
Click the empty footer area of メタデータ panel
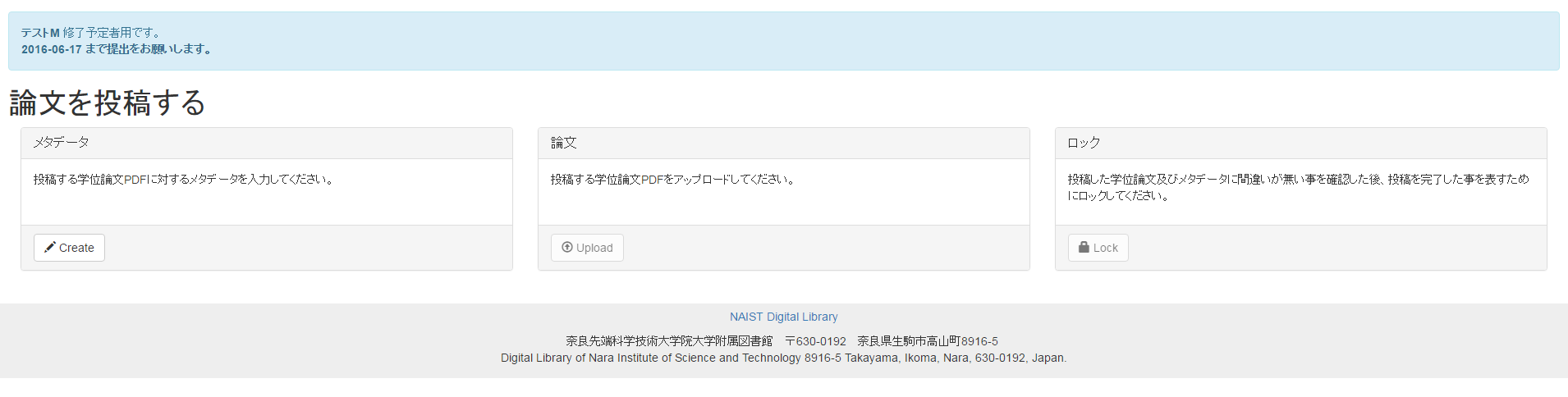[308, 248]
